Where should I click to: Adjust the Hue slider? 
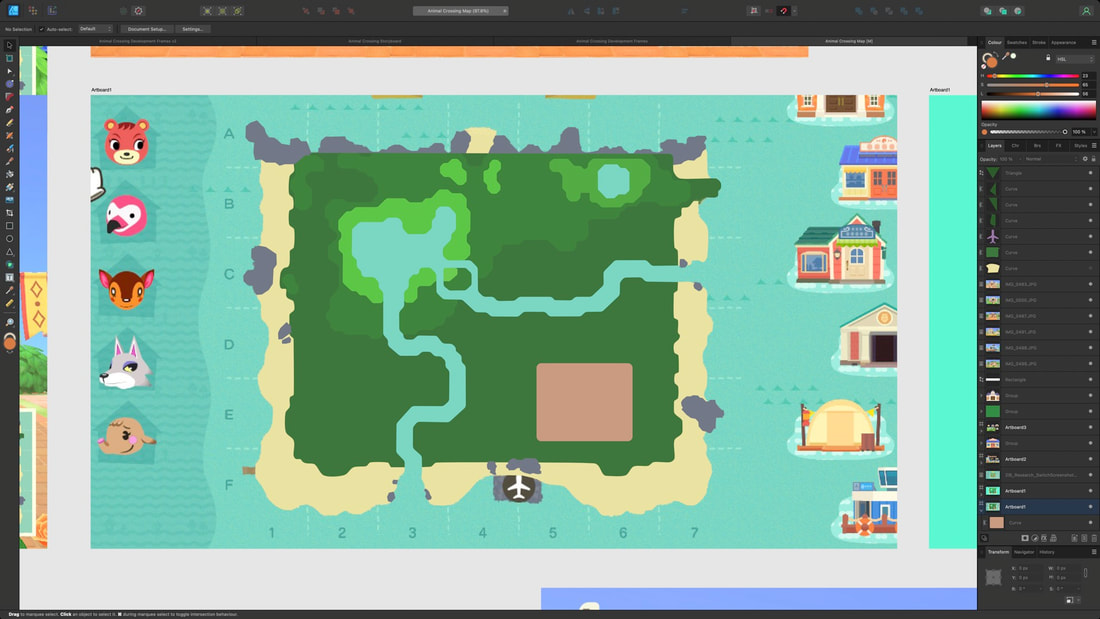[1035, 76]
